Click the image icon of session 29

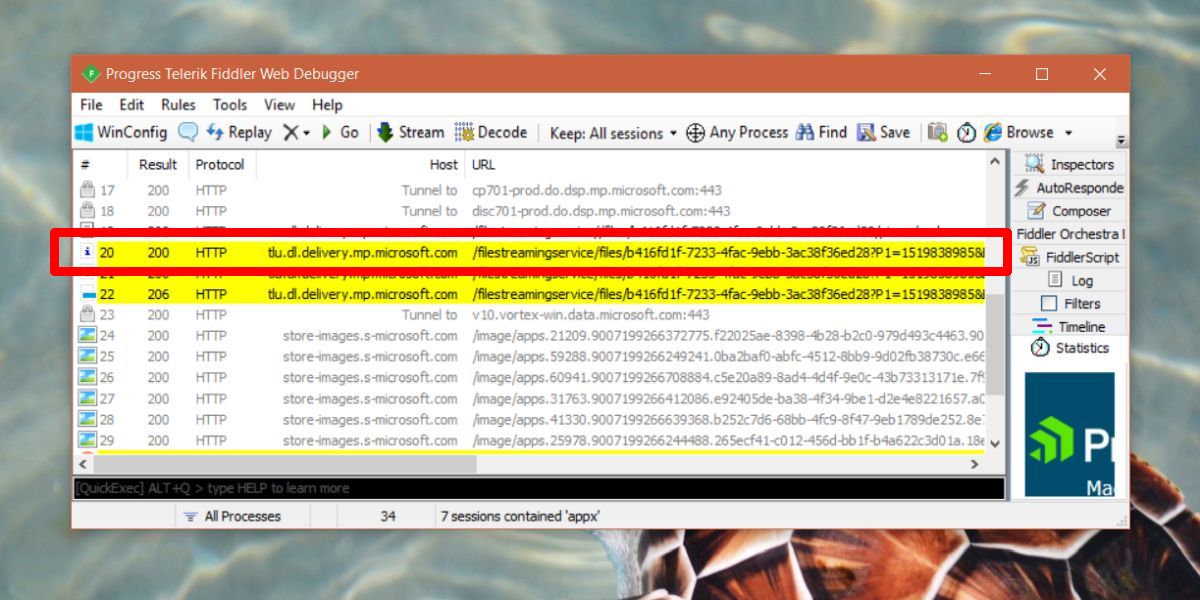[87, 441]
